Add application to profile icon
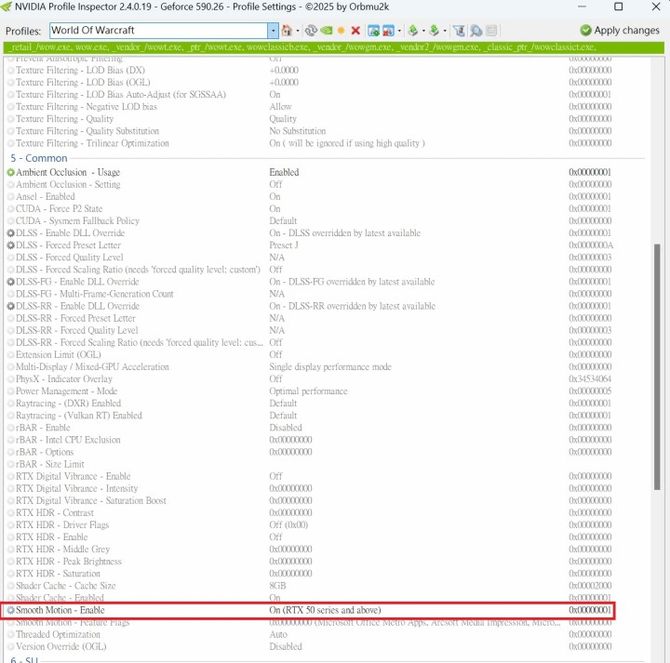This screenshot has width=670, height=663. point(373,30)
